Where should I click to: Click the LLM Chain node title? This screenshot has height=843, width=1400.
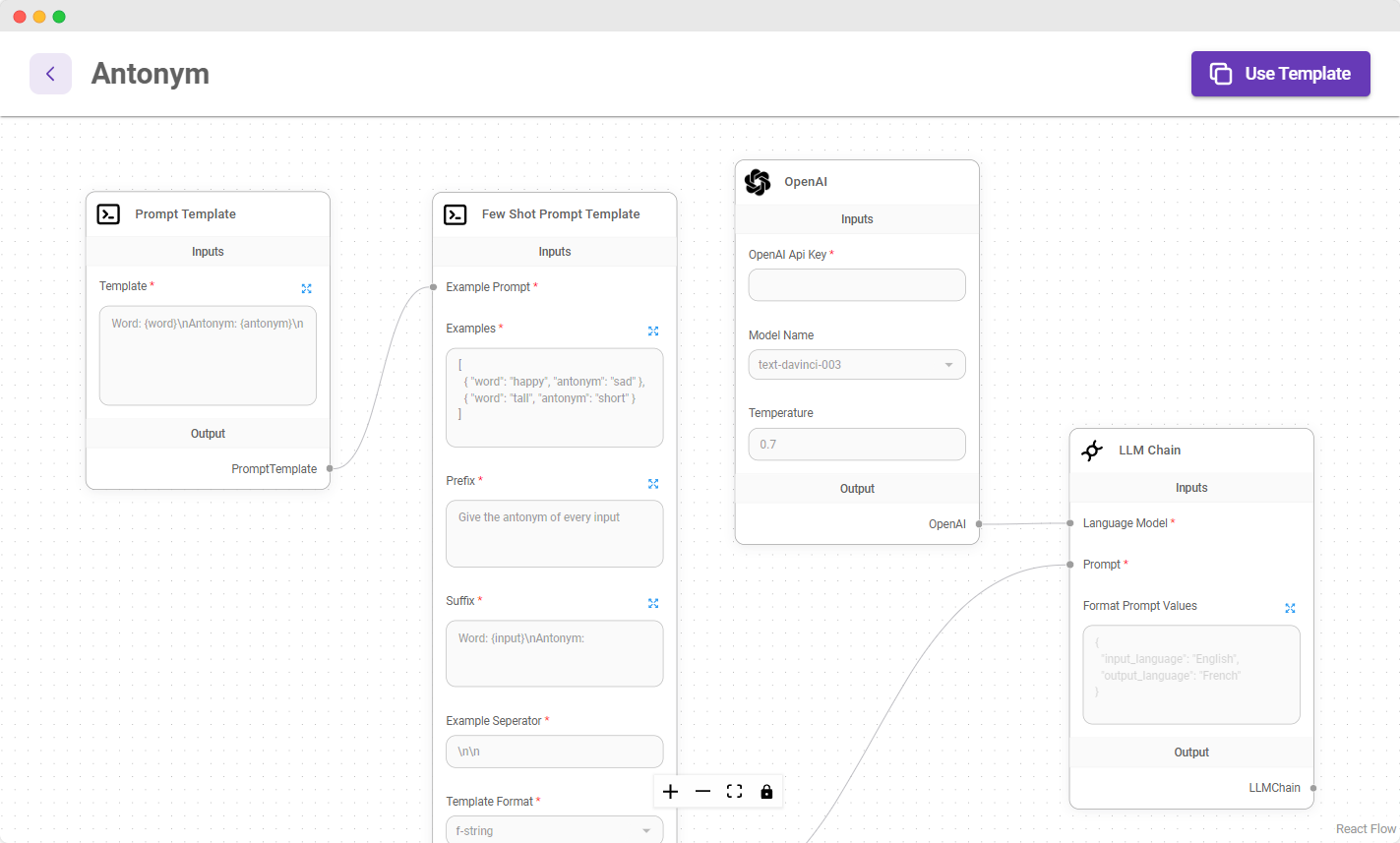point(1149,451)
